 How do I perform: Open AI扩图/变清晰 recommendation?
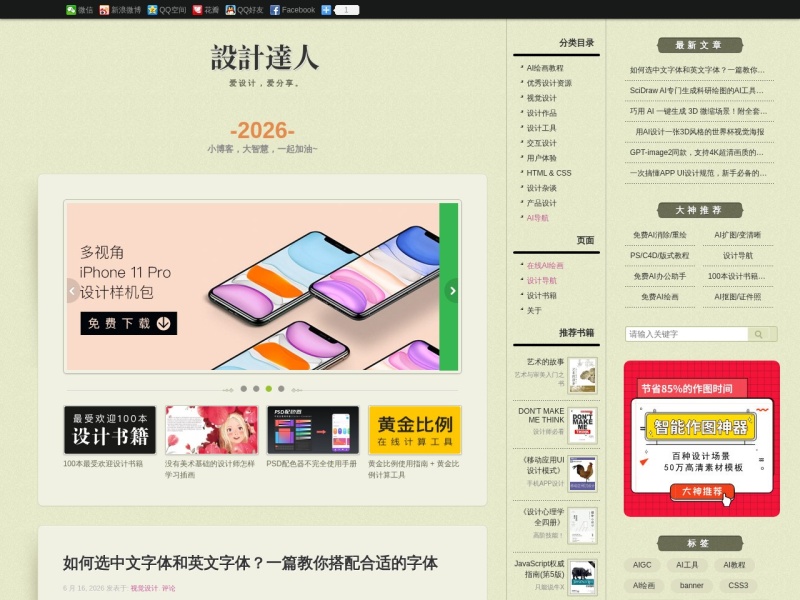click(737, 235)
